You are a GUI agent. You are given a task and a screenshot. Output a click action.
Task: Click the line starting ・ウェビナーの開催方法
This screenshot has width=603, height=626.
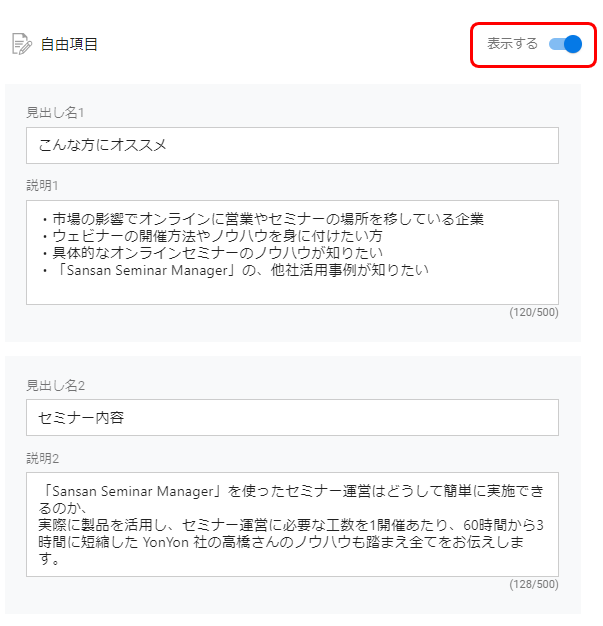212,236
